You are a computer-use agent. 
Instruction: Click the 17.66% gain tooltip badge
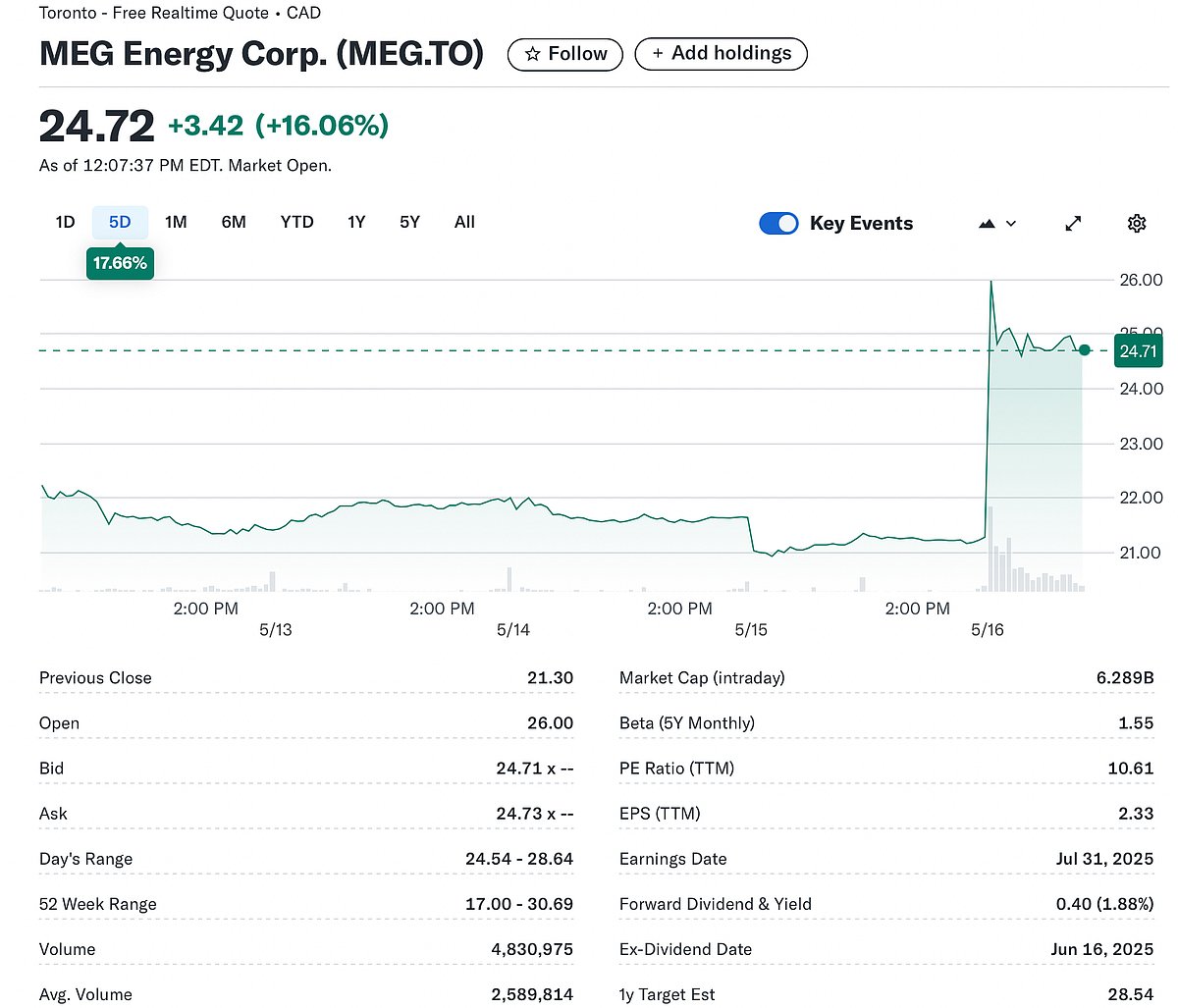click(x=120, y=263)
